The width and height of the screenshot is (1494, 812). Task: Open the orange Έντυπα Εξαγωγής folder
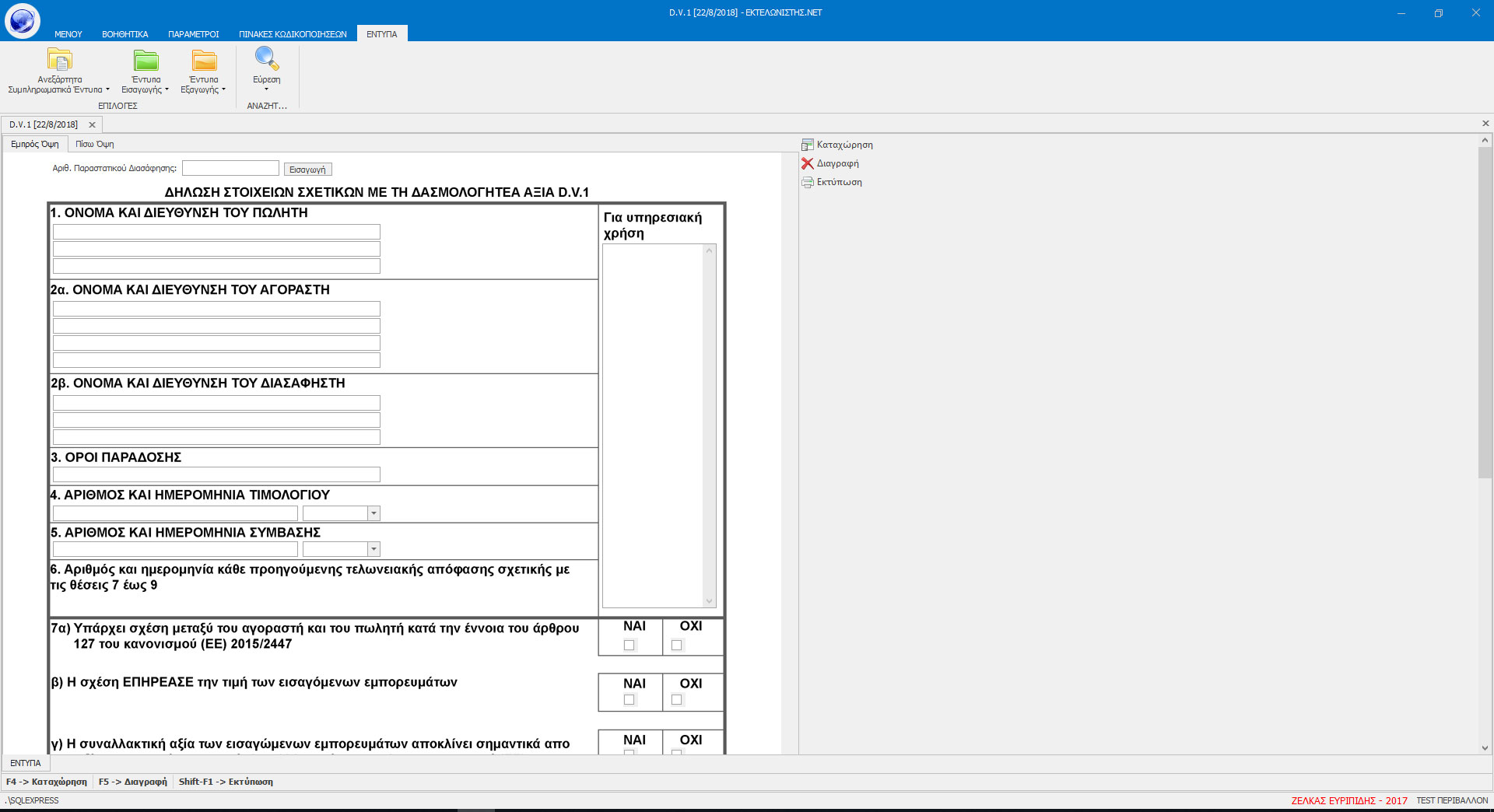[204, 60]
